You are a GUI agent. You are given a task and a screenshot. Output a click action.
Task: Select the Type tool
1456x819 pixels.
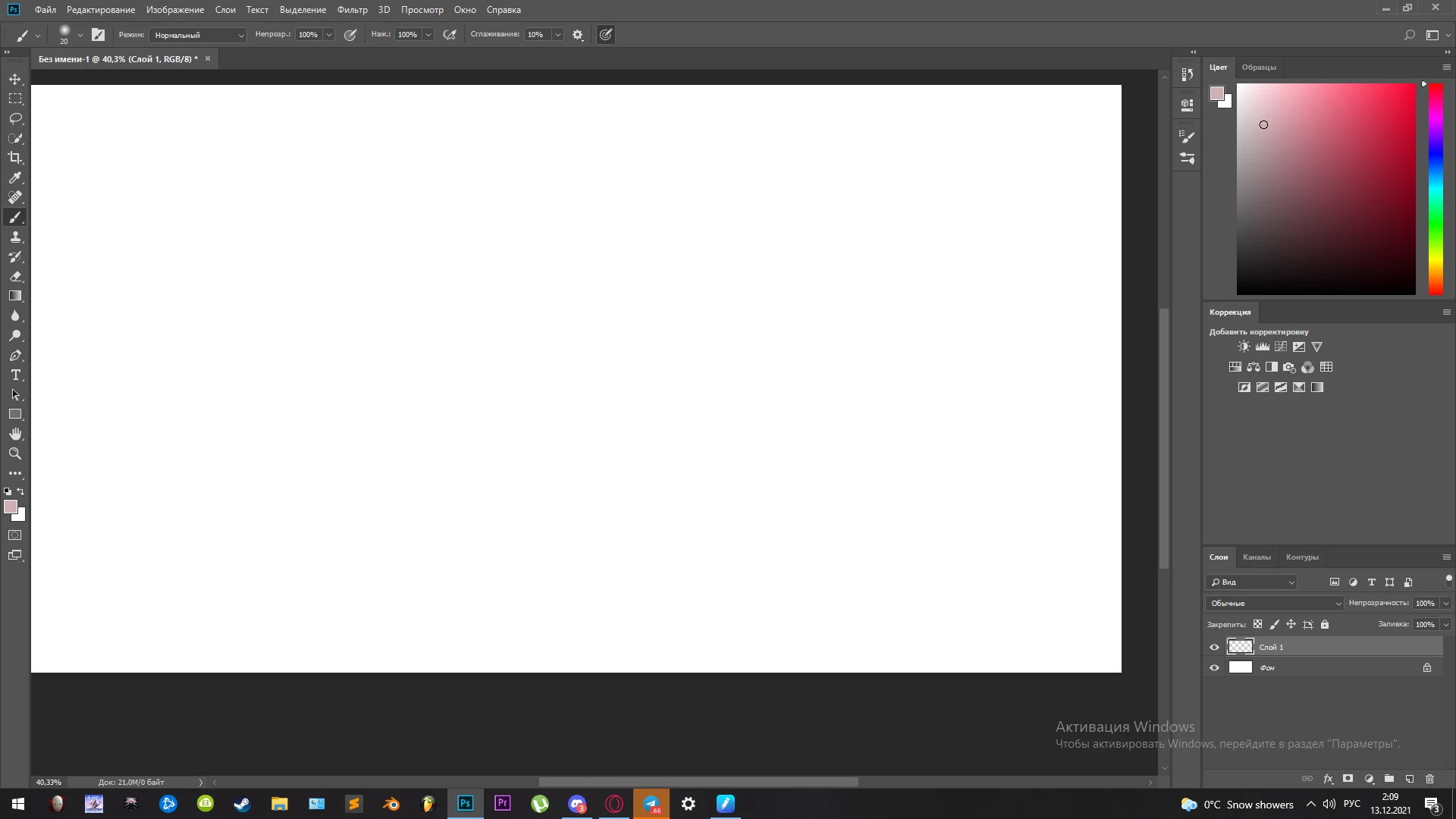pyautogui.click(x=15, y=375)
